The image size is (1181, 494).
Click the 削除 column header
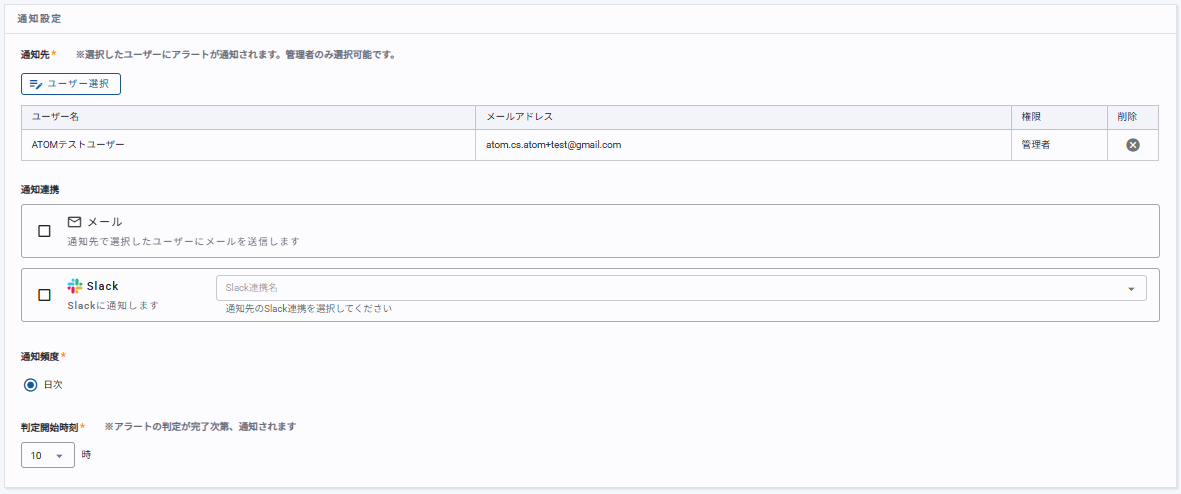pos(1127,117)
